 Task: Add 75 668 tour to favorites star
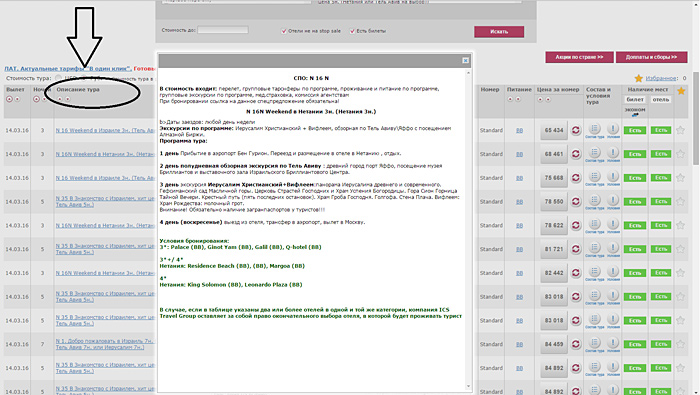click(x=680, y=178)
